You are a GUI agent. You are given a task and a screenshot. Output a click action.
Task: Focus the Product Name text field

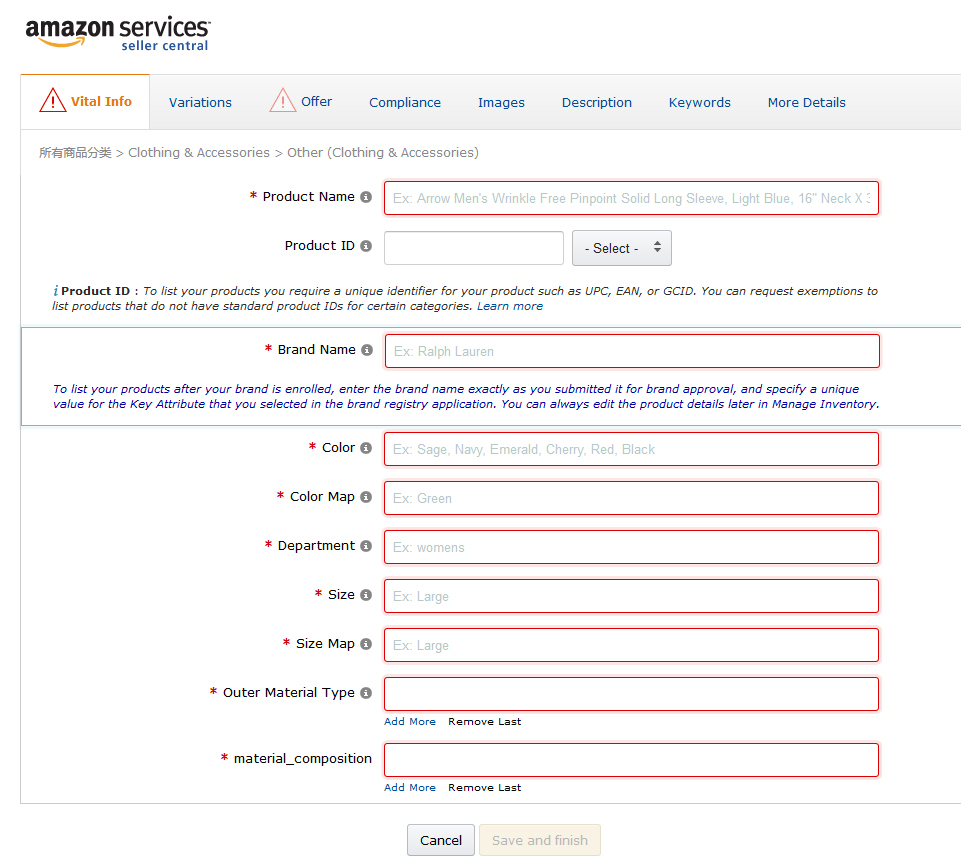click(x=631, y=198)
